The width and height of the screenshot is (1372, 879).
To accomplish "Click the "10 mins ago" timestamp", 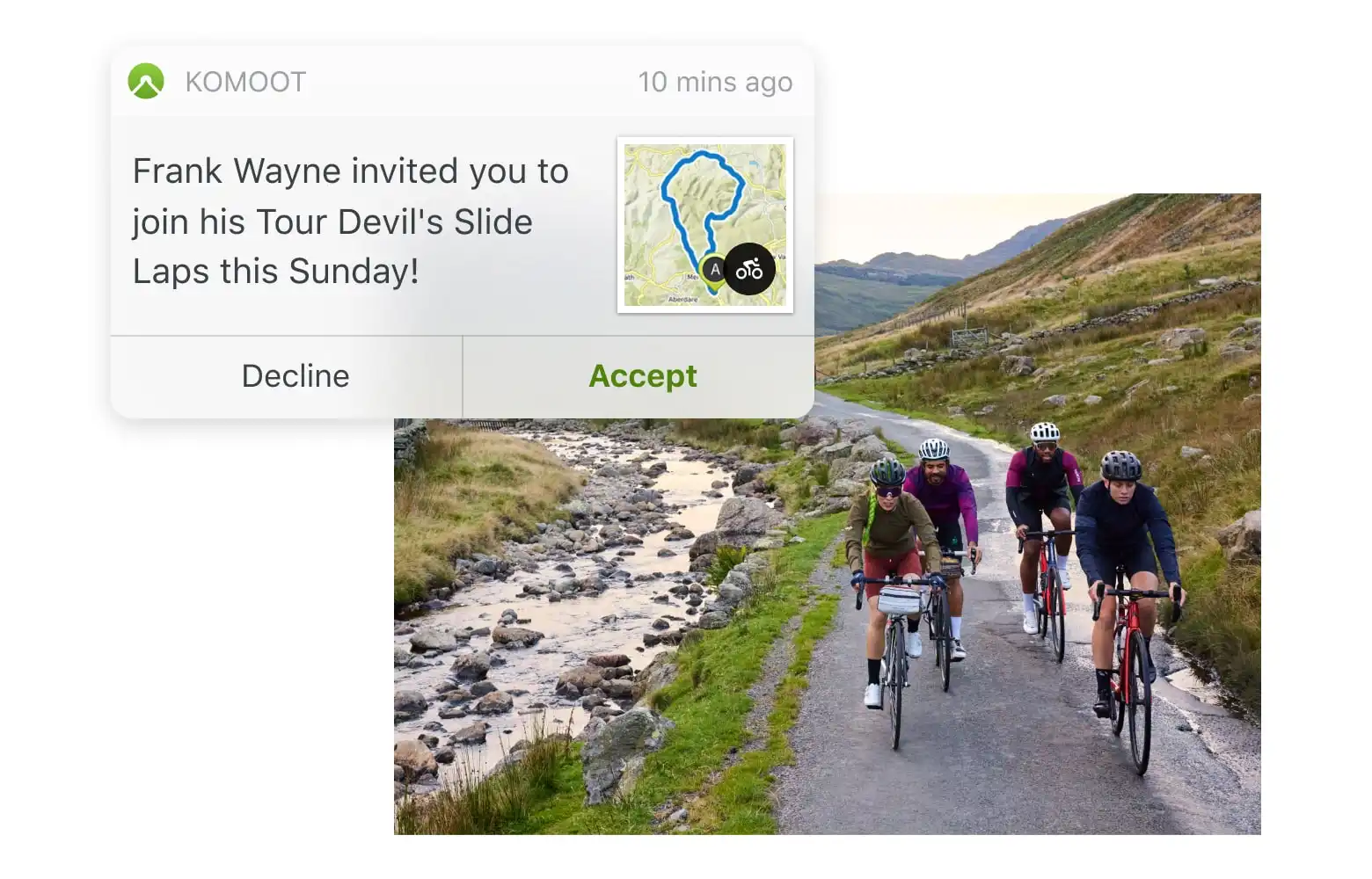I will [714, 82].
